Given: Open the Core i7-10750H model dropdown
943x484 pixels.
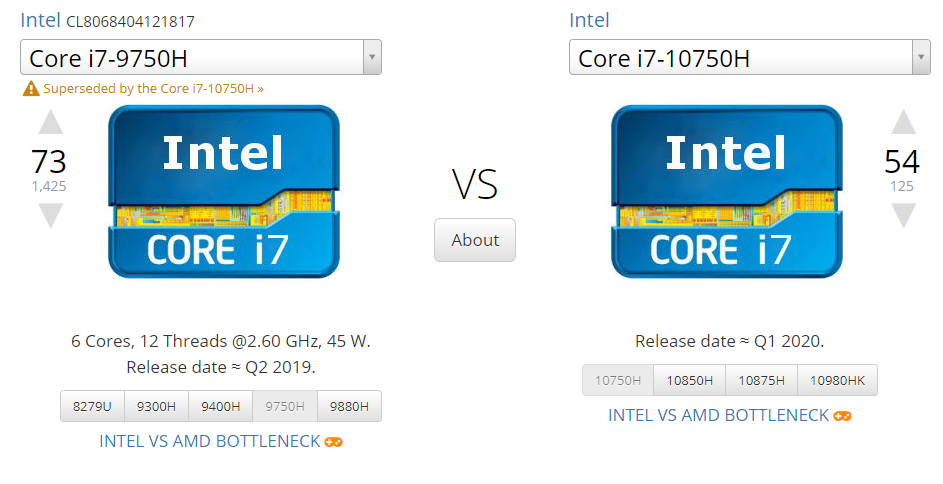Looking at the screenshot, I should [x=749, y=58].
